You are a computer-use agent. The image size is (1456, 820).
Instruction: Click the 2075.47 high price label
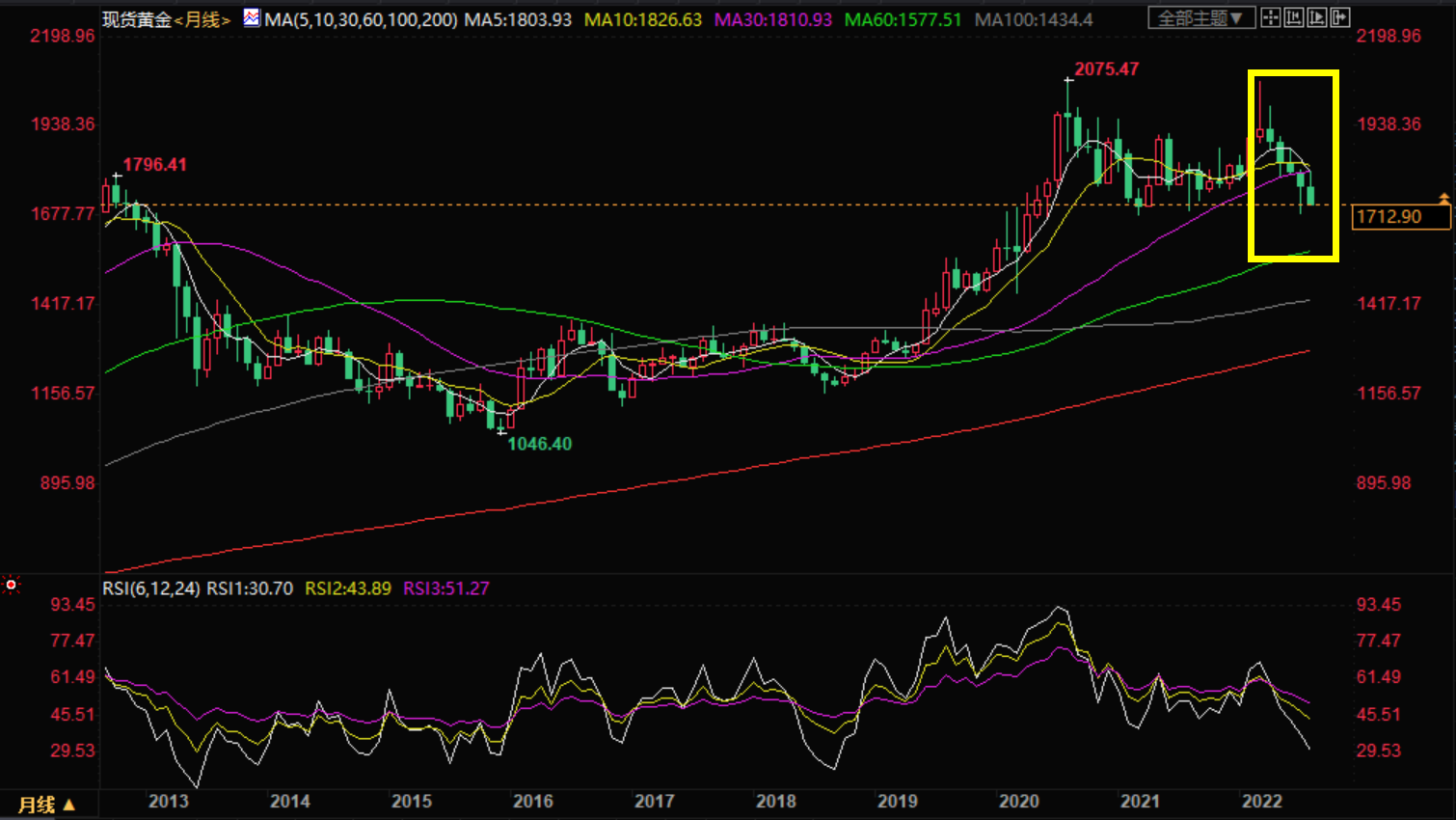(x=1106, y=69)
